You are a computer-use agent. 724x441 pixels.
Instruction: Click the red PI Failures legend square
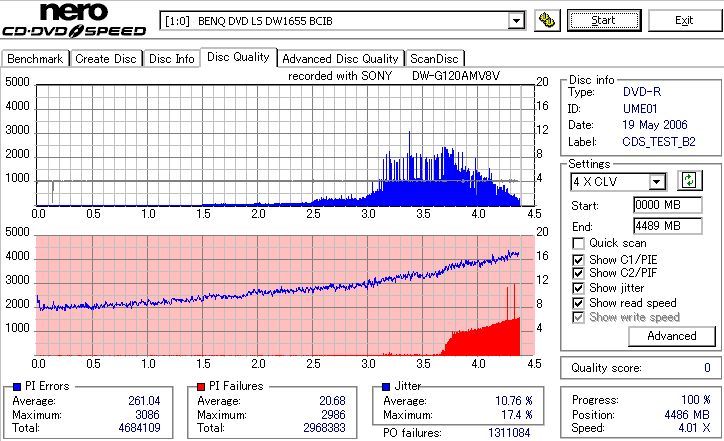click(201, 387)
